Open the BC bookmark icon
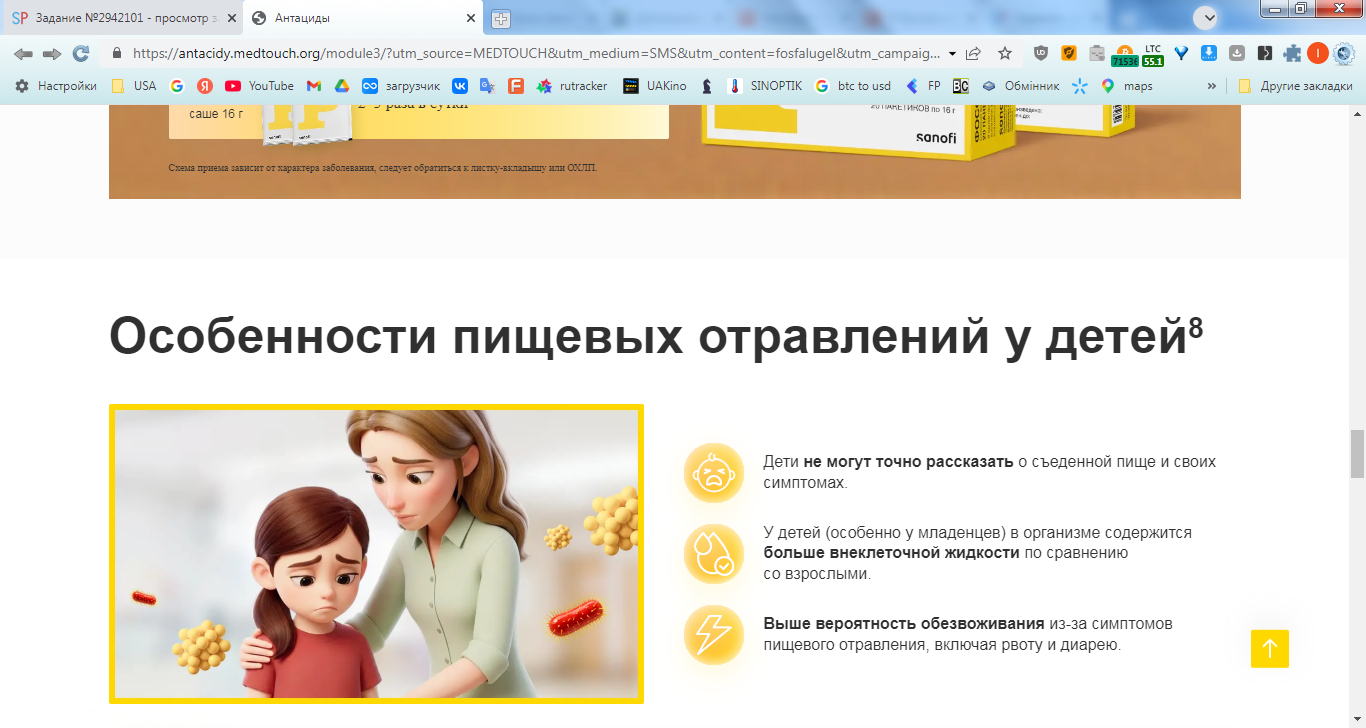This screenshot has height=728, width=1366. click(961, 86)
